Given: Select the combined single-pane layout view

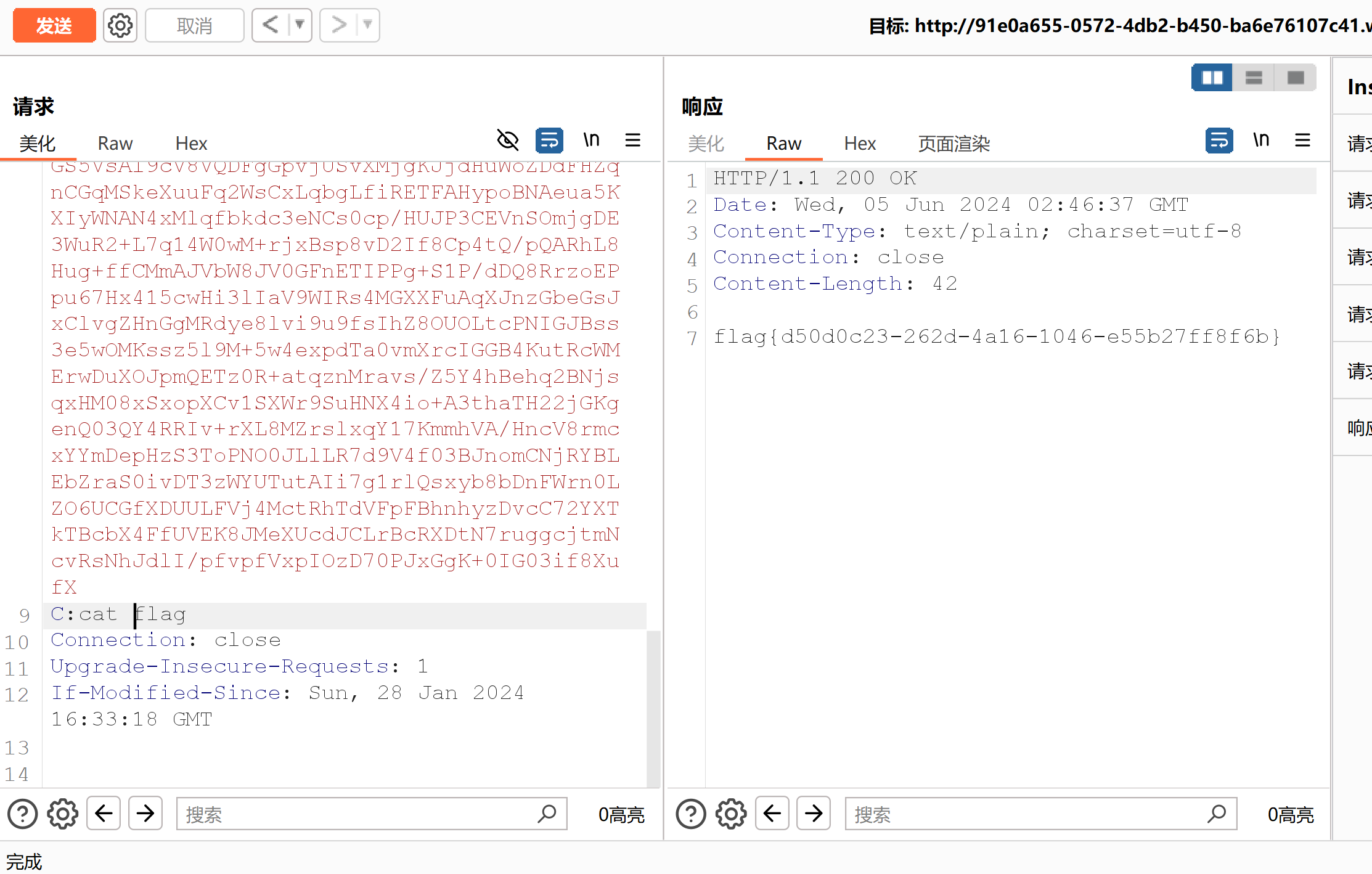Looking at the screenshot, I should (x=1296, y=78).
